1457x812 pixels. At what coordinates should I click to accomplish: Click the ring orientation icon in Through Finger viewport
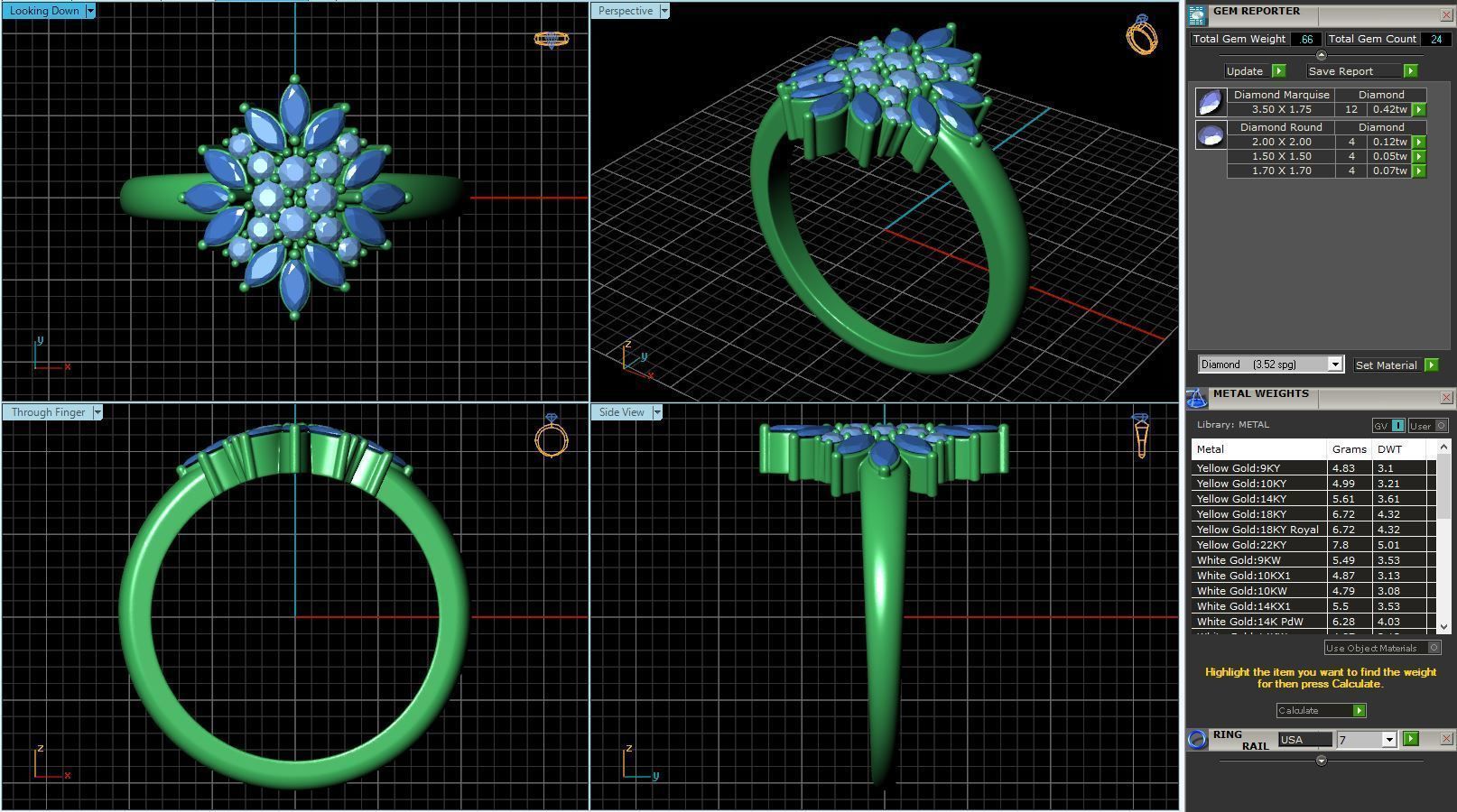[551, 435]
